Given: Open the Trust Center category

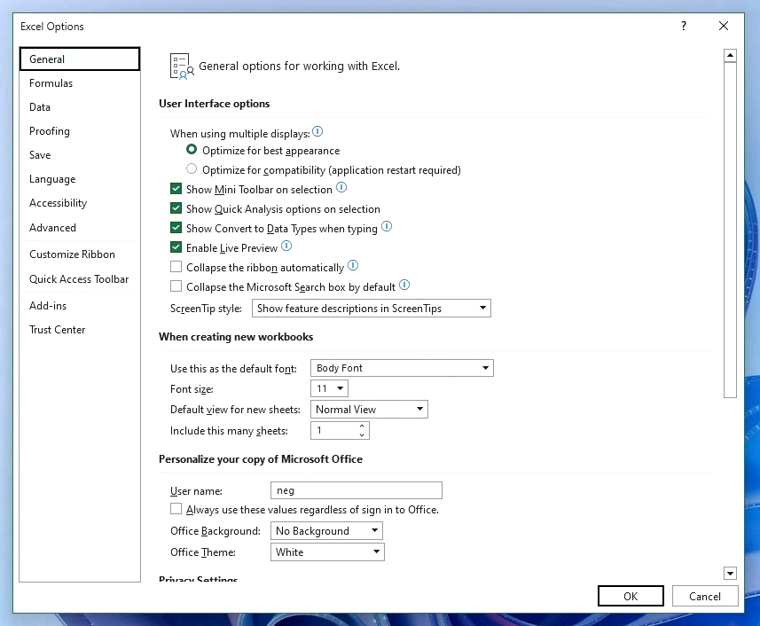Looking at the screenshot, I should [79, 330].
